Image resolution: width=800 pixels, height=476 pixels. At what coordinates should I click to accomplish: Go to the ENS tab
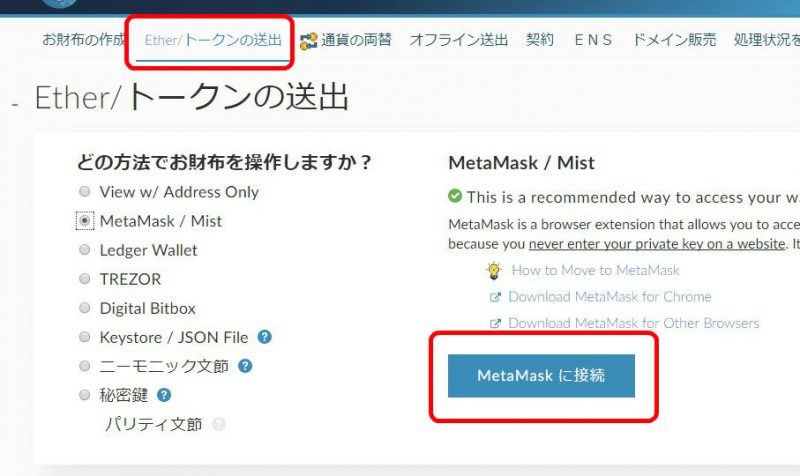point(593,40)
